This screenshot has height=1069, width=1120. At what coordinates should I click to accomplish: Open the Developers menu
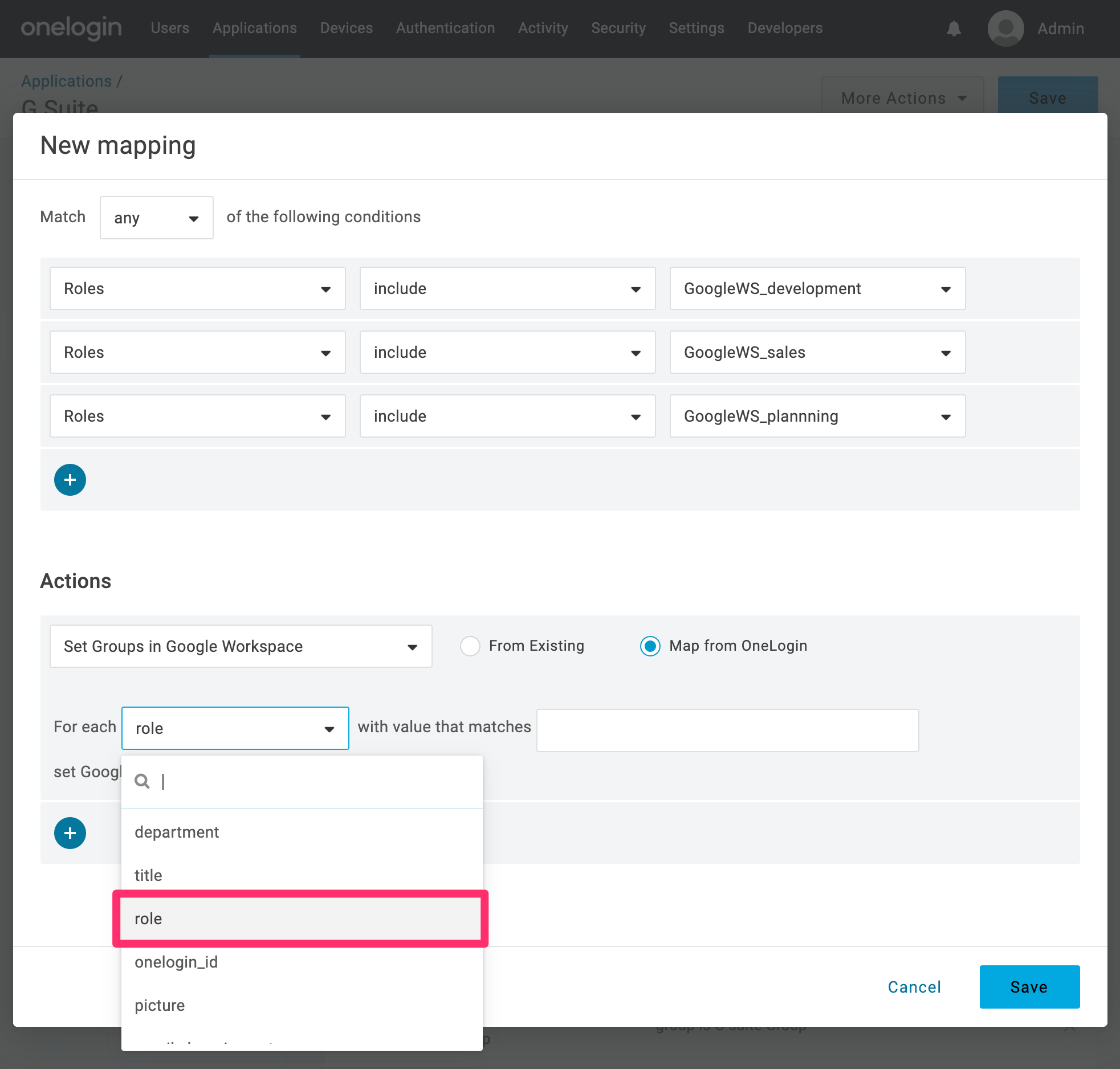pos(785,28)
